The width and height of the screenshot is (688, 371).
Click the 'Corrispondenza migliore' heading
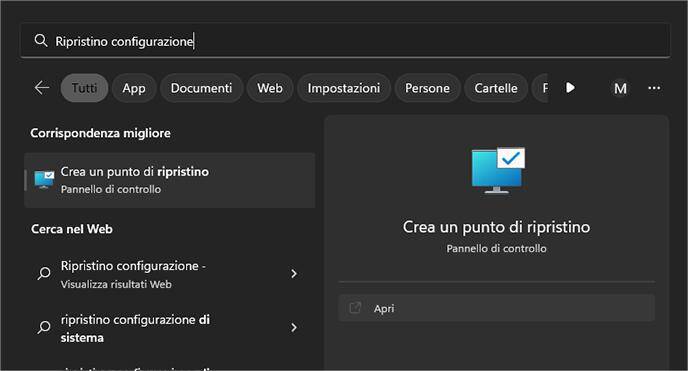point(100,133)
